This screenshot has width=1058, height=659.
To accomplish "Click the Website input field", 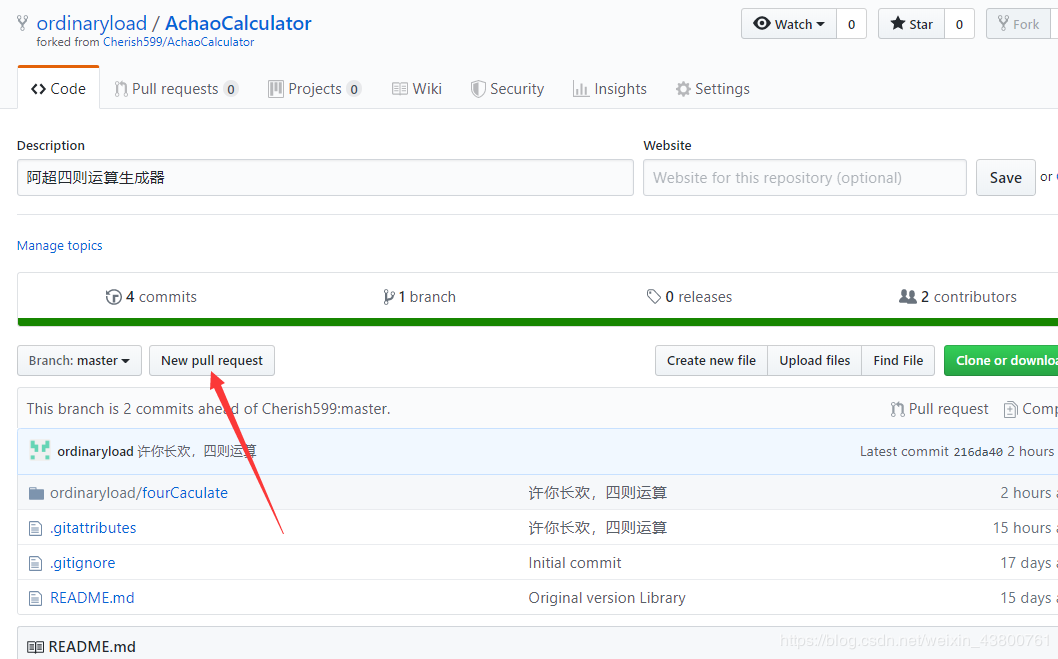I will (x=805, y=177).
